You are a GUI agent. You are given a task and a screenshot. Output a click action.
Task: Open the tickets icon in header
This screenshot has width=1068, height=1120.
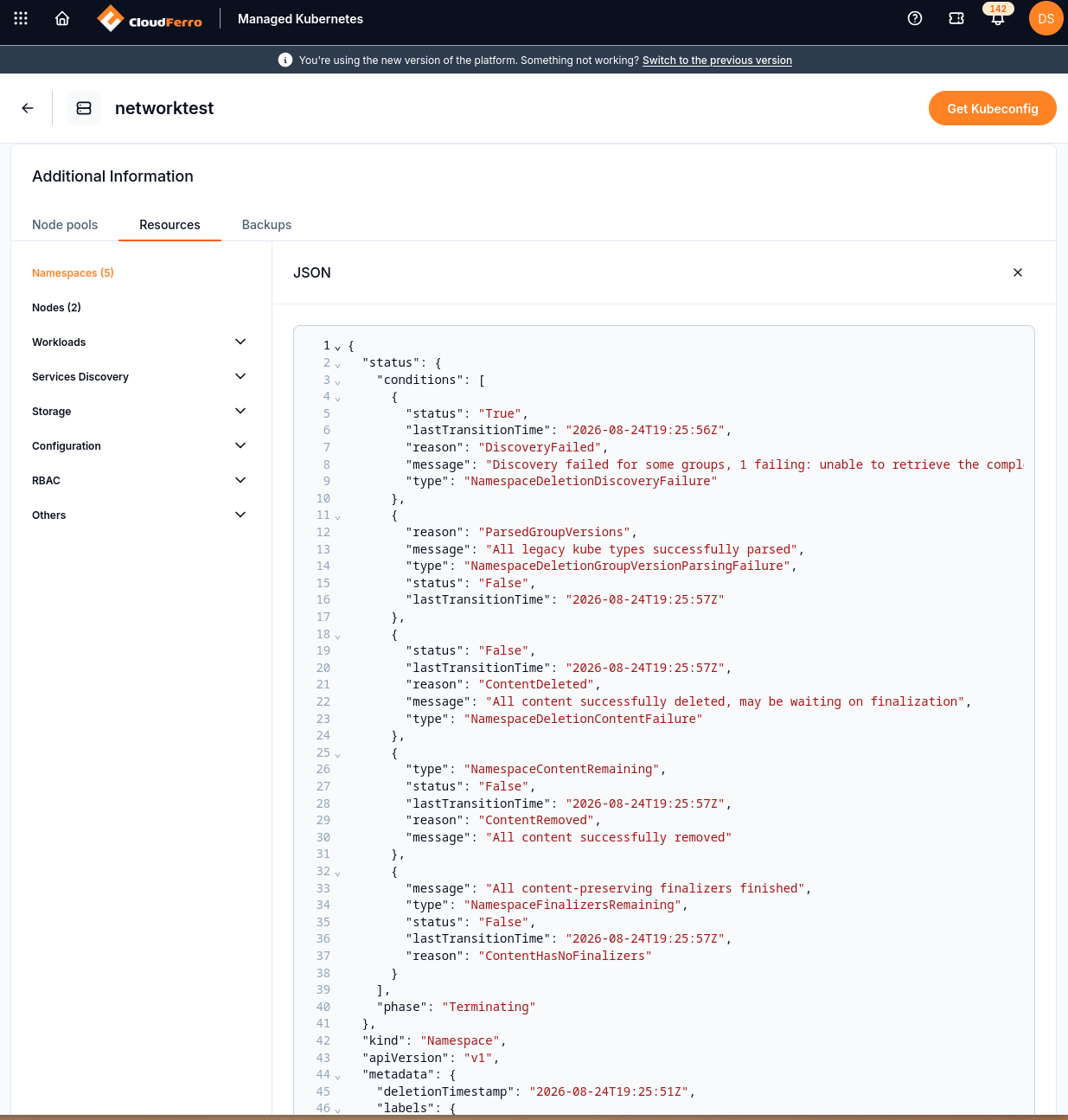click(x=956, y=18)
